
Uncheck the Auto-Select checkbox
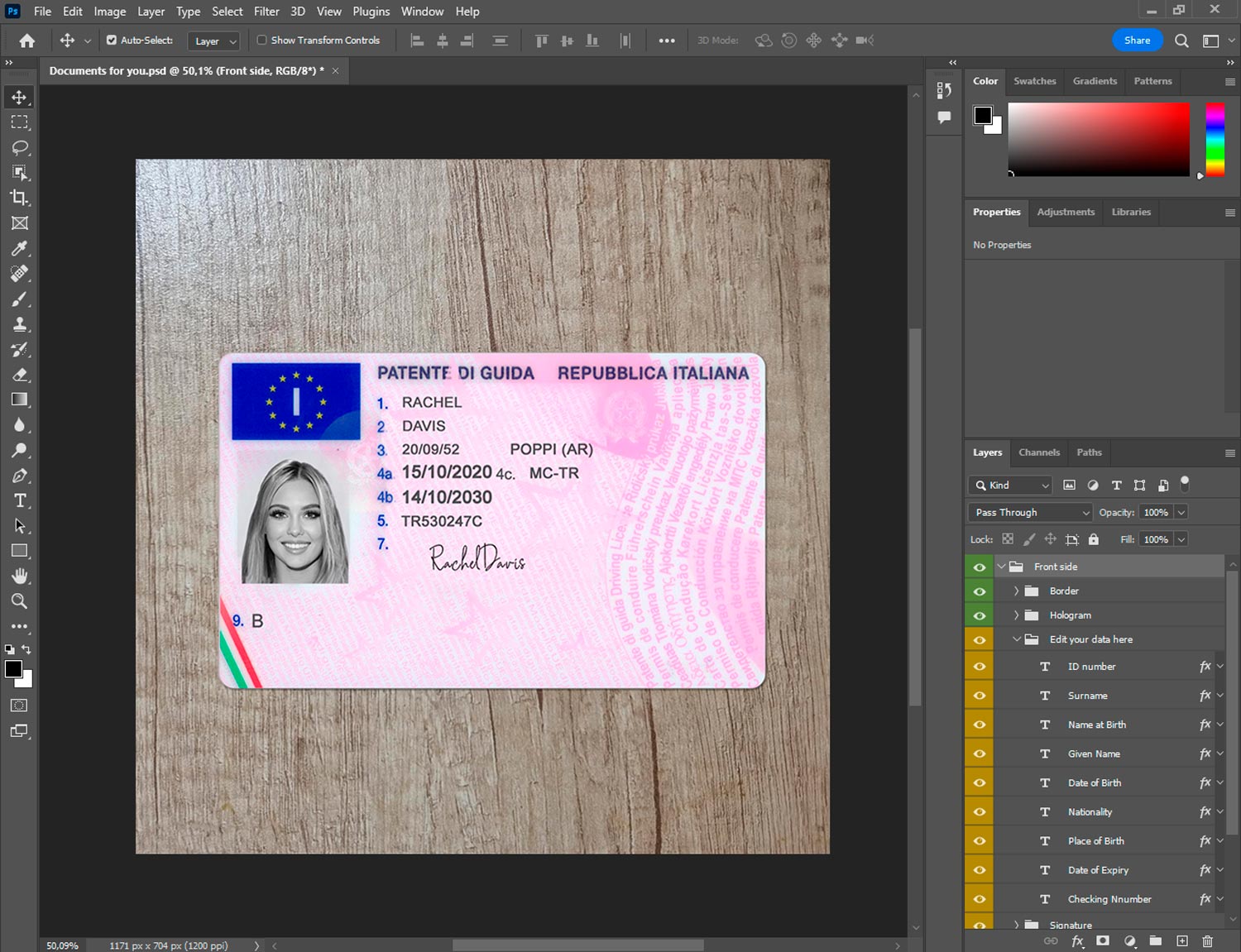(112, 40)
